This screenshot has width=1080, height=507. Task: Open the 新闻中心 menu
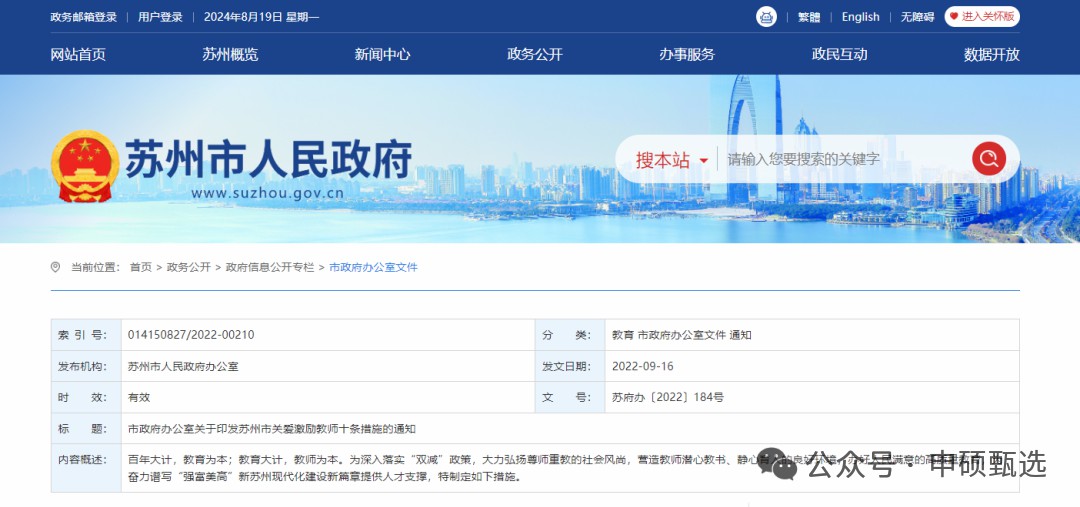click(x=382, y=54)
